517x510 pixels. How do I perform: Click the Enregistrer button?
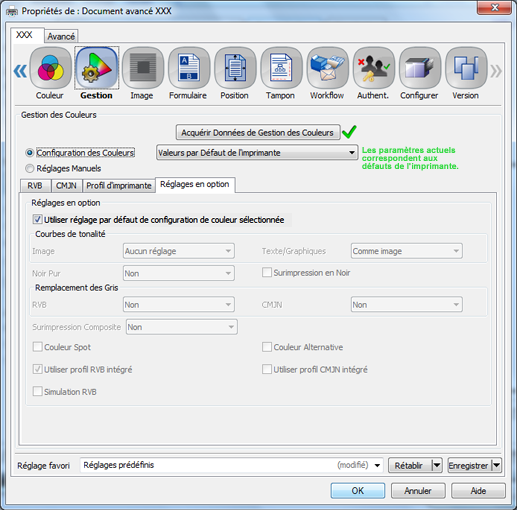pyautogui.click(x=470, y=465)
